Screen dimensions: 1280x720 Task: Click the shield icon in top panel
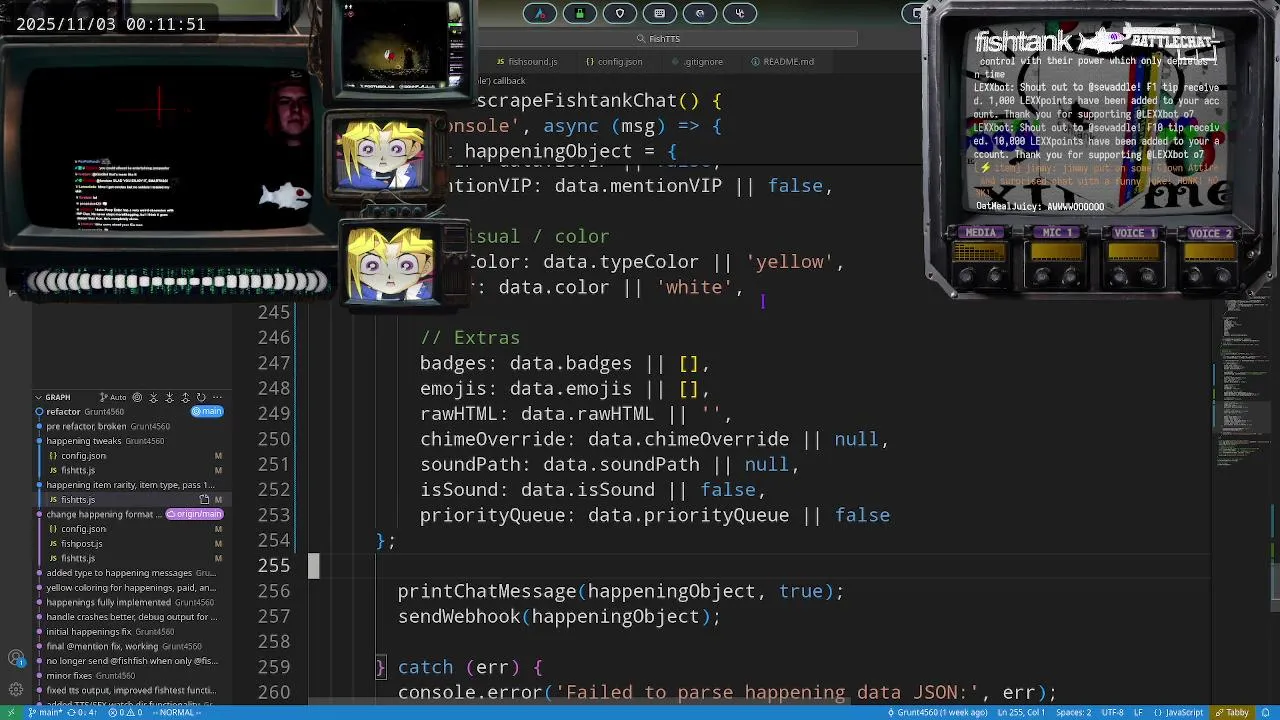click(620, 13)
